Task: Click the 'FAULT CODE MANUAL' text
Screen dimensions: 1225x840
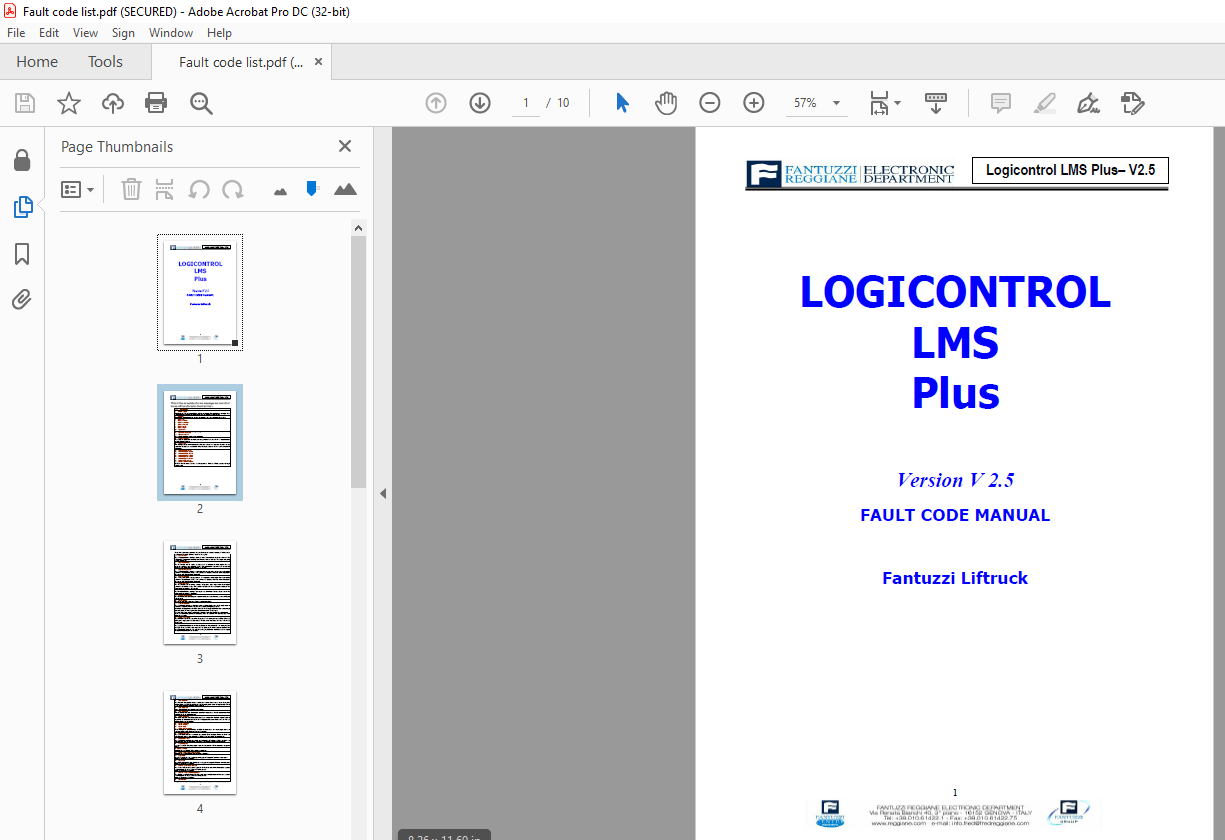Action: click(955, 516)
